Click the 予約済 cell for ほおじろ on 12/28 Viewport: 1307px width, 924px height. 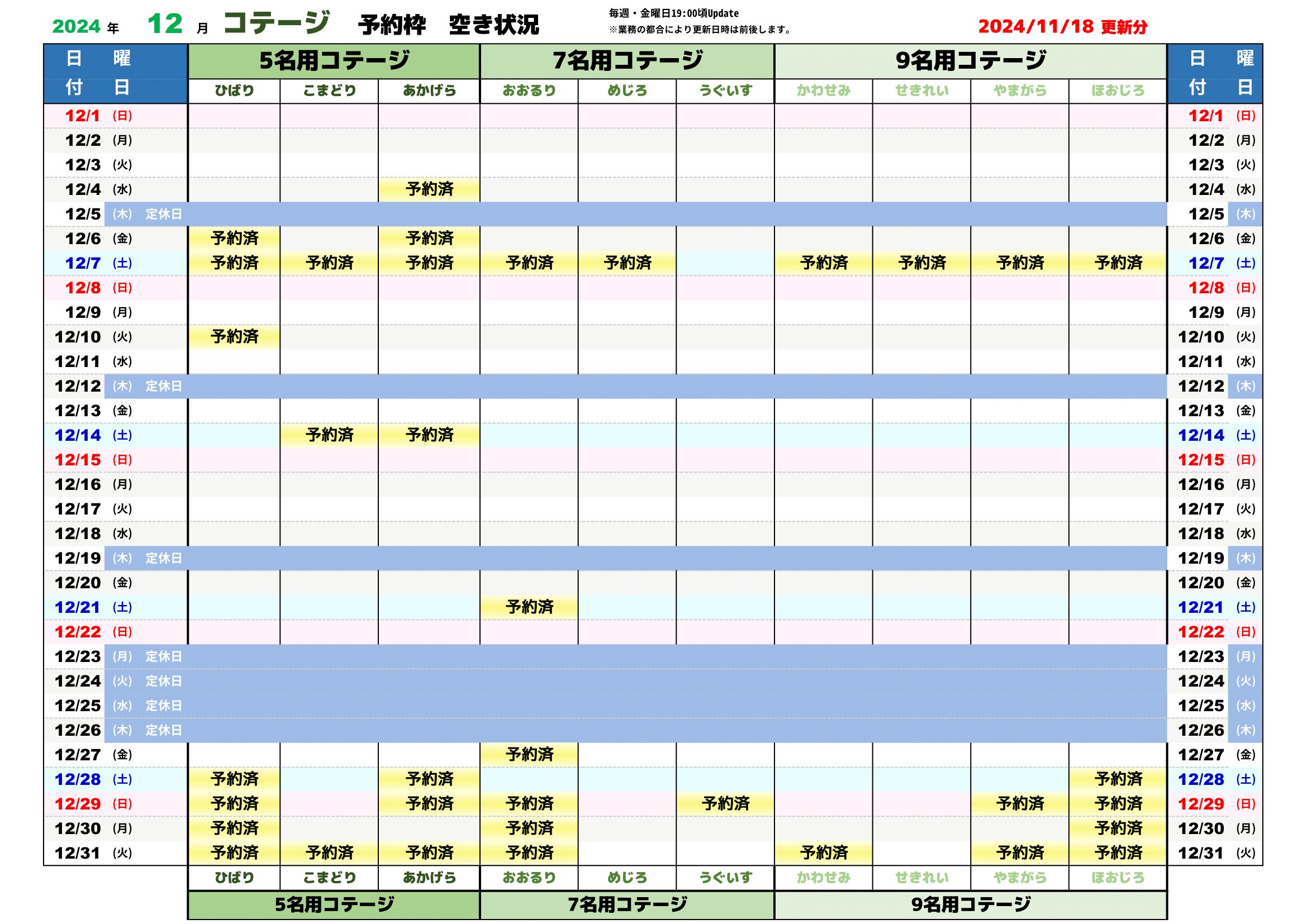coord(1118,779)
